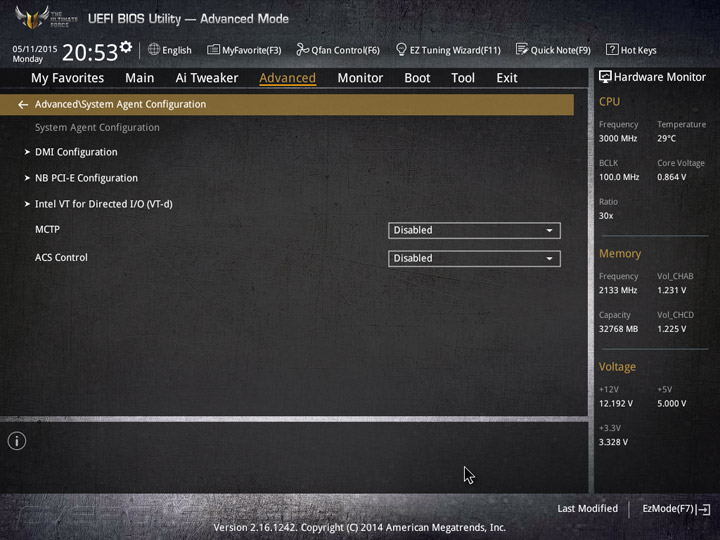Select the ACS Control setting label
This screenshot has height=540, width=720.
tap(61, 258)
